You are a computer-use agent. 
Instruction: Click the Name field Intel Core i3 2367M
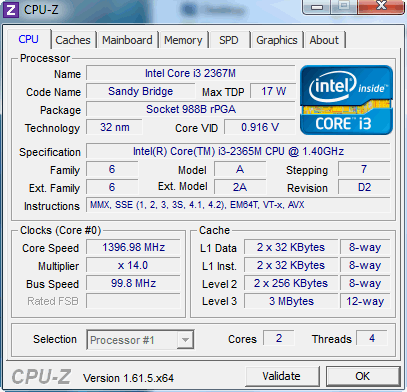[x=190, y=73]
